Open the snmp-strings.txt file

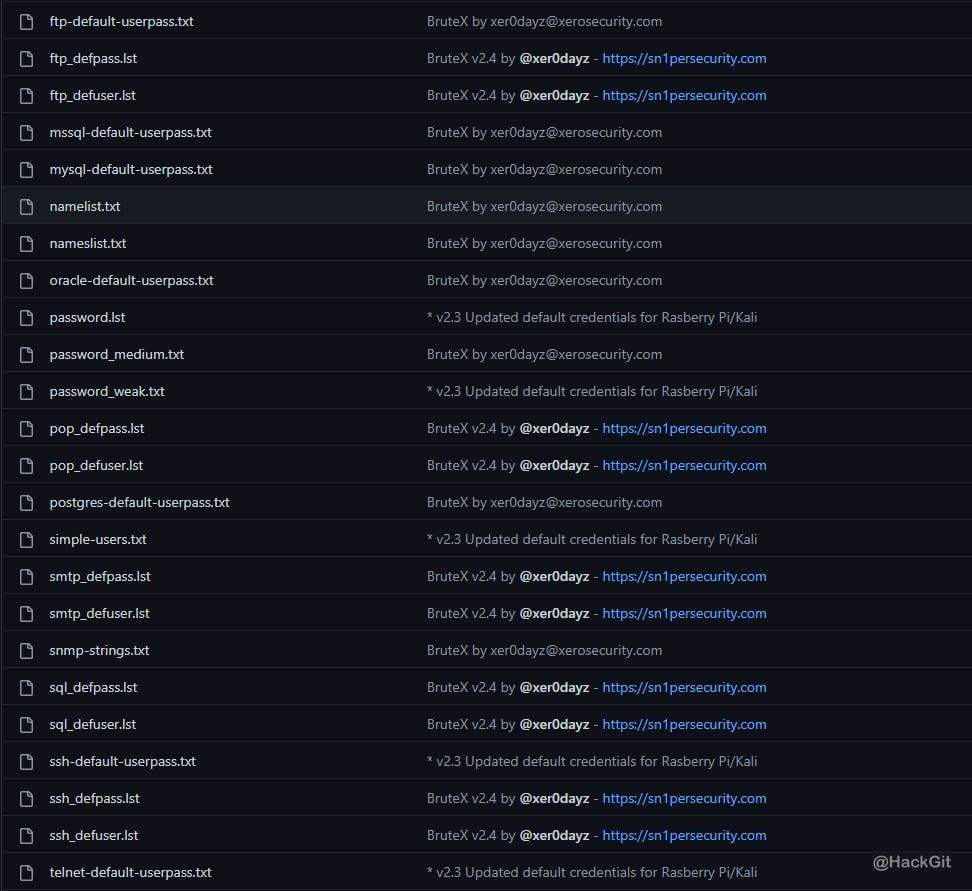click(99, 650)
